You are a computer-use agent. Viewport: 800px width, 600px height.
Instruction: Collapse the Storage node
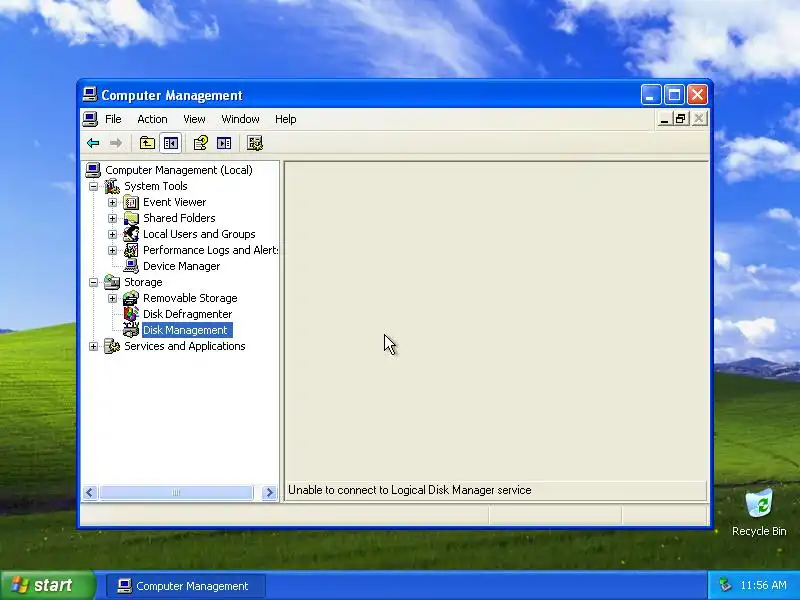93,282
